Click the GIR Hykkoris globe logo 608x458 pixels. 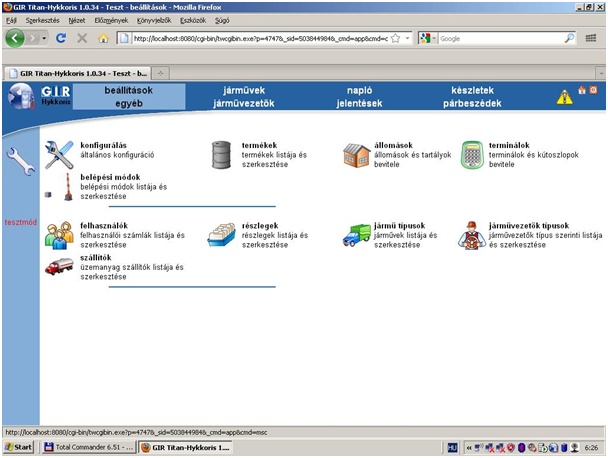click(21, 97)
